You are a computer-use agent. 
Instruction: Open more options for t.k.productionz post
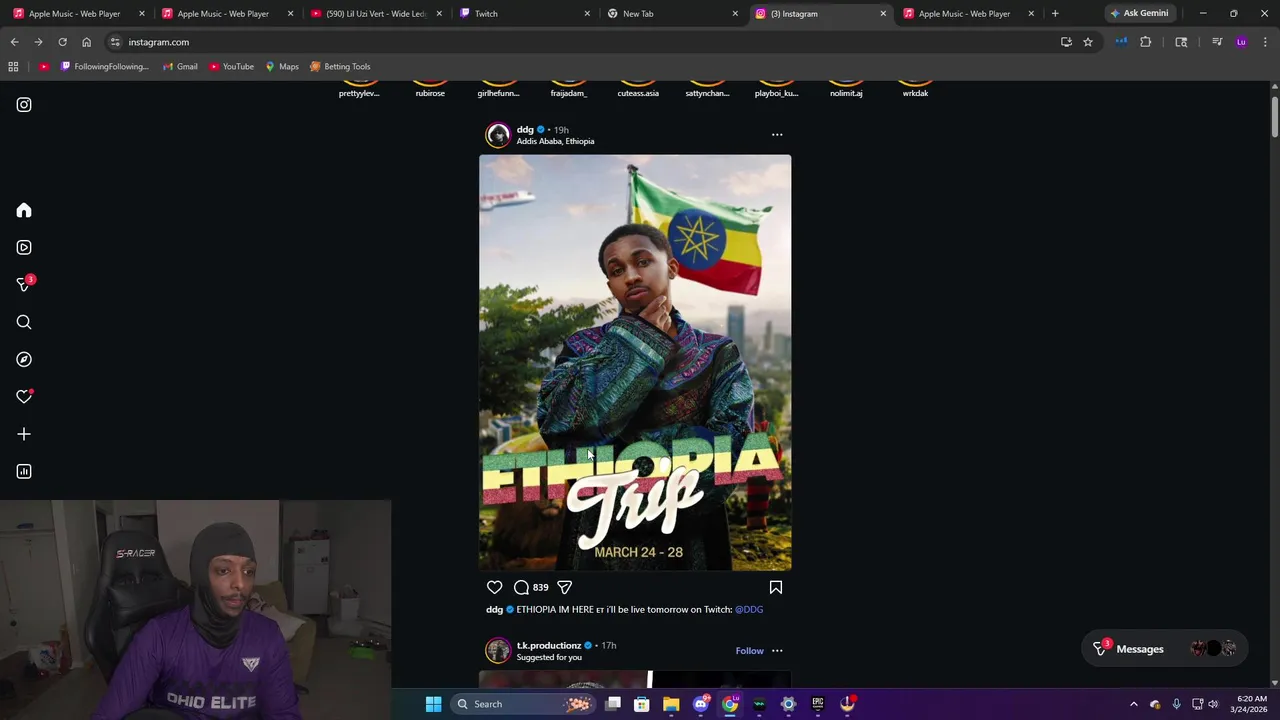[x=777, y=651]
